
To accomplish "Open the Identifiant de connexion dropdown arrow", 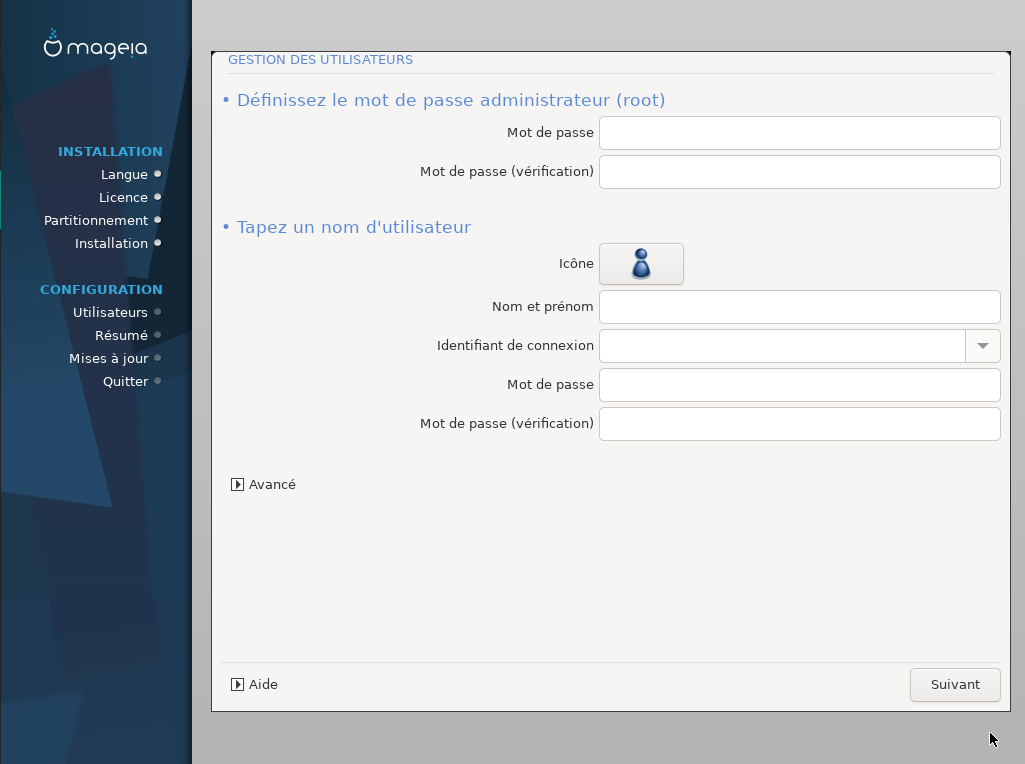I will click(x=982, y=346).
